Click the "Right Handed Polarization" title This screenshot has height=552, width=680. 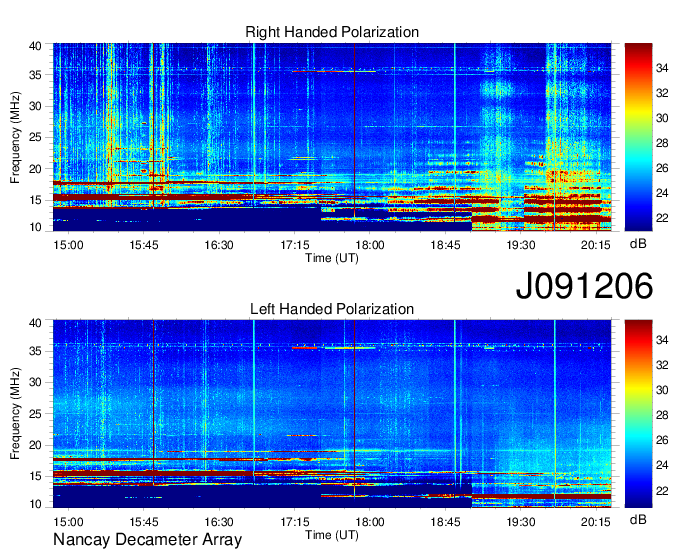[332, 32]
